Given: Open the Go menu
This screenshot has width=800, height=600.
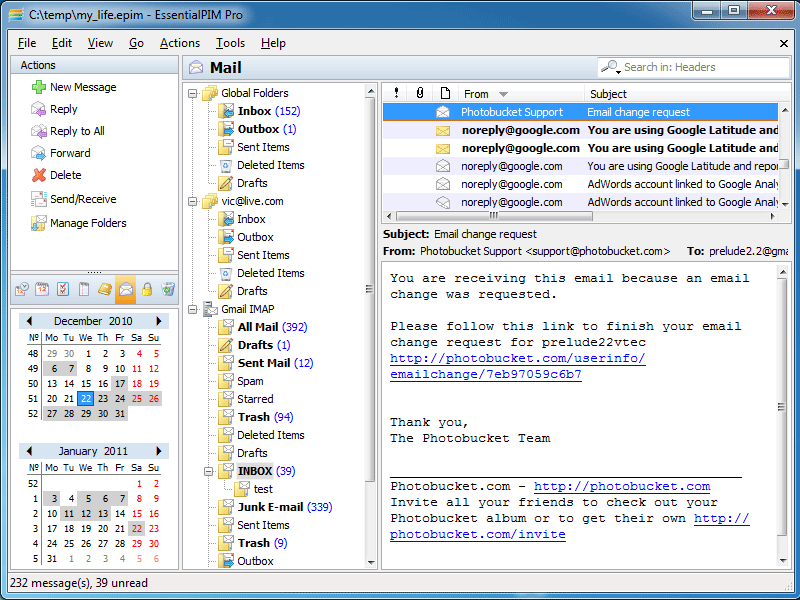Looking at the screenshot, I should [136, 43].
